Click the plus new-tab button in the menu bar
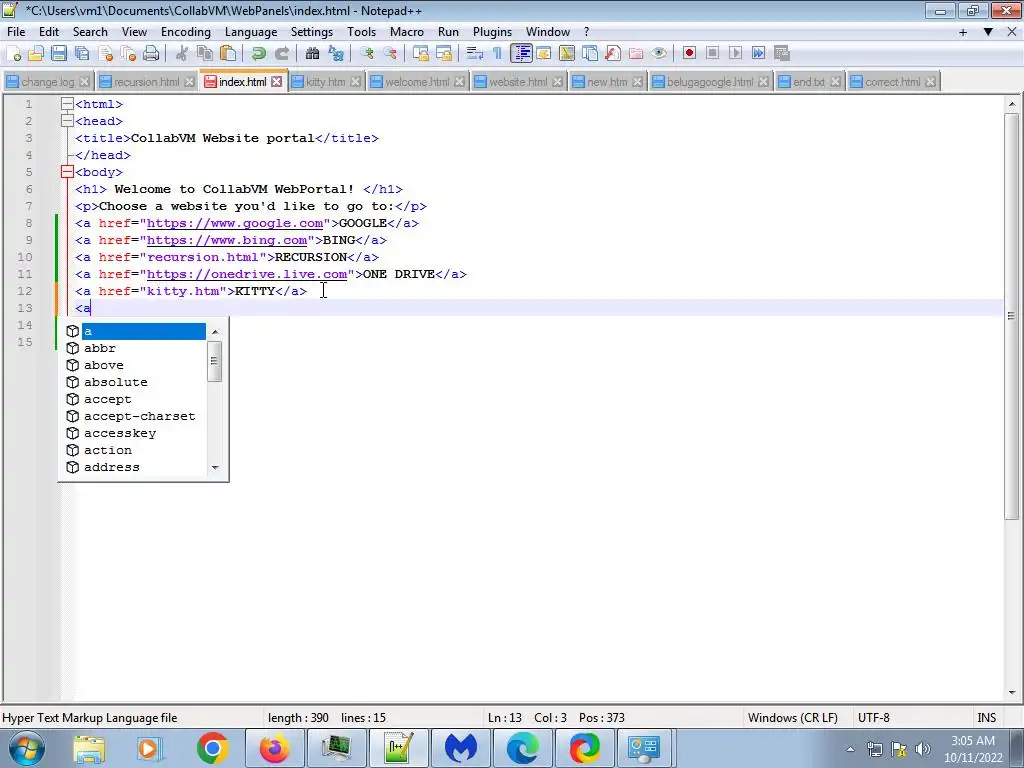This screenshot has width=1024, height=768. click(963, 32)
